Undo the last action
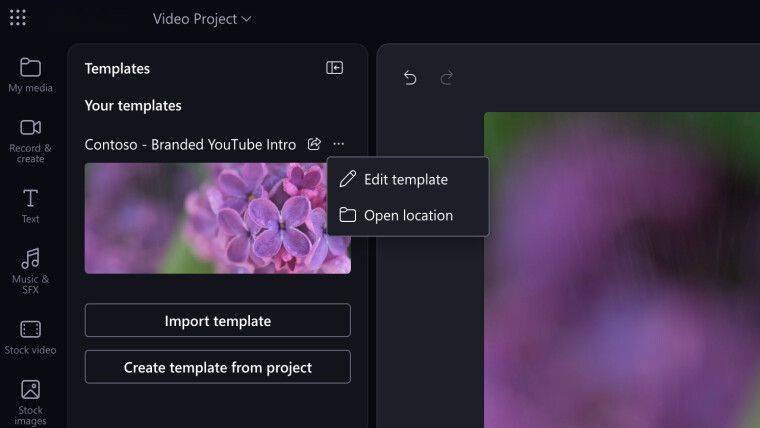Screen dimensions: 760x428 click(410, 78)
